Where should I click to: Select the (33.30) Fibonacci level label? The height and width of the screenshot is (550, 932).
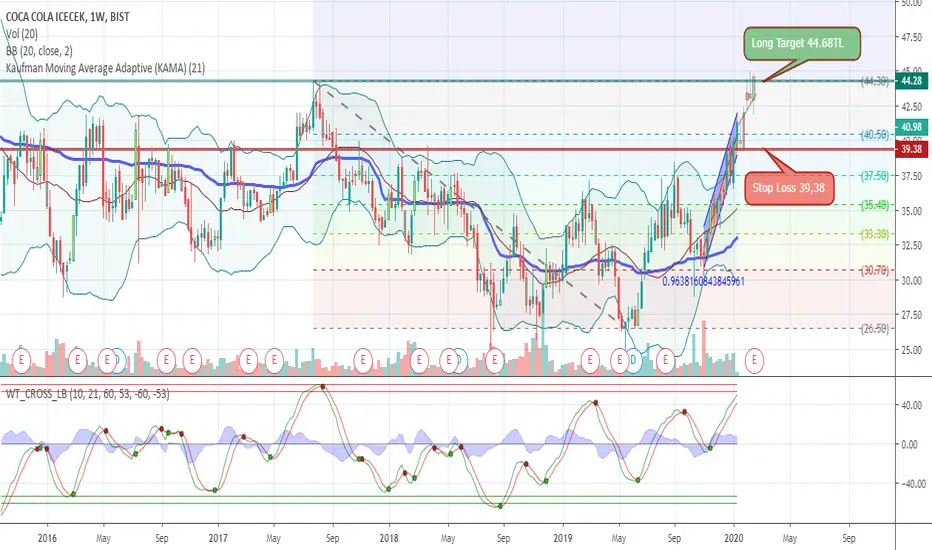pyautogui.click(x=876, y=234)
